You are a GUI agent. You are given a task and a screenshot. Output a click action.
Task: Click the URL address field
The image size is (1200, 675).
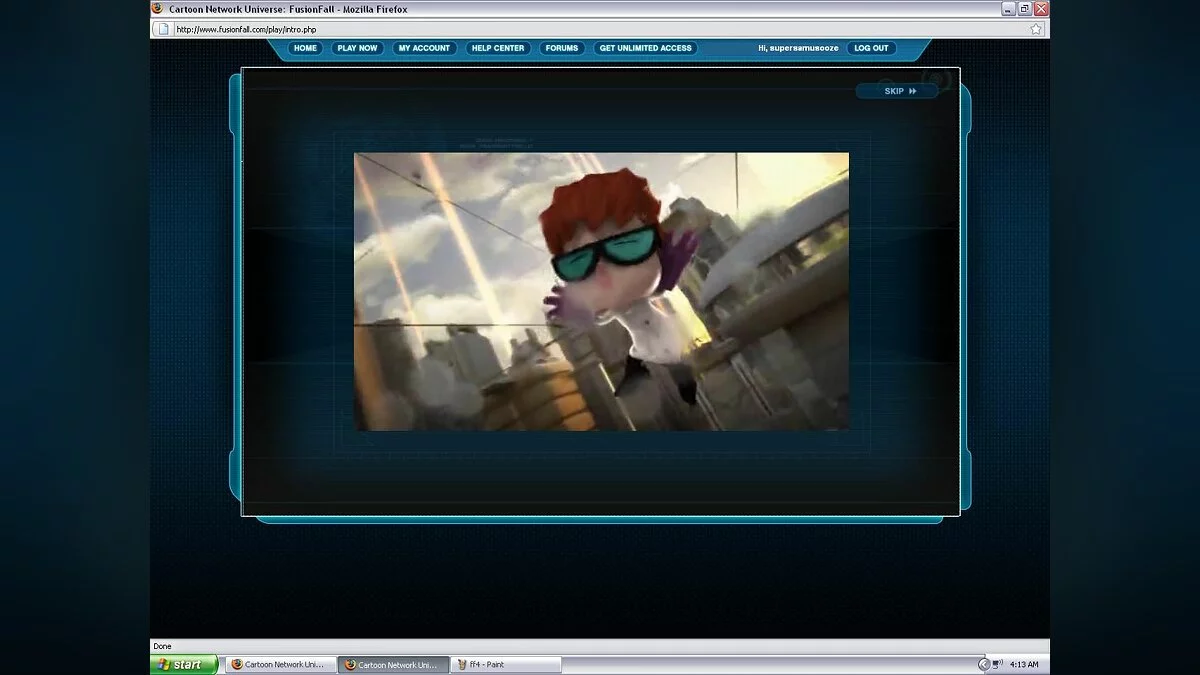coord(600,29)
